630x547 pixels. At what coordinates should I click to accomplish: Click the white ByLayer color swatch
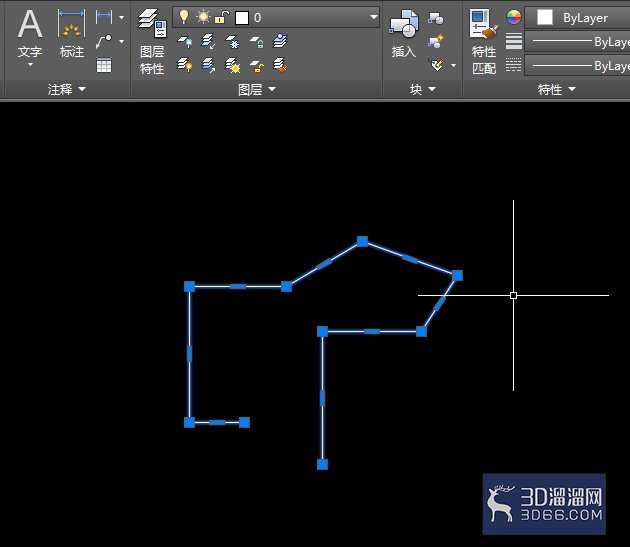(545, 18)
